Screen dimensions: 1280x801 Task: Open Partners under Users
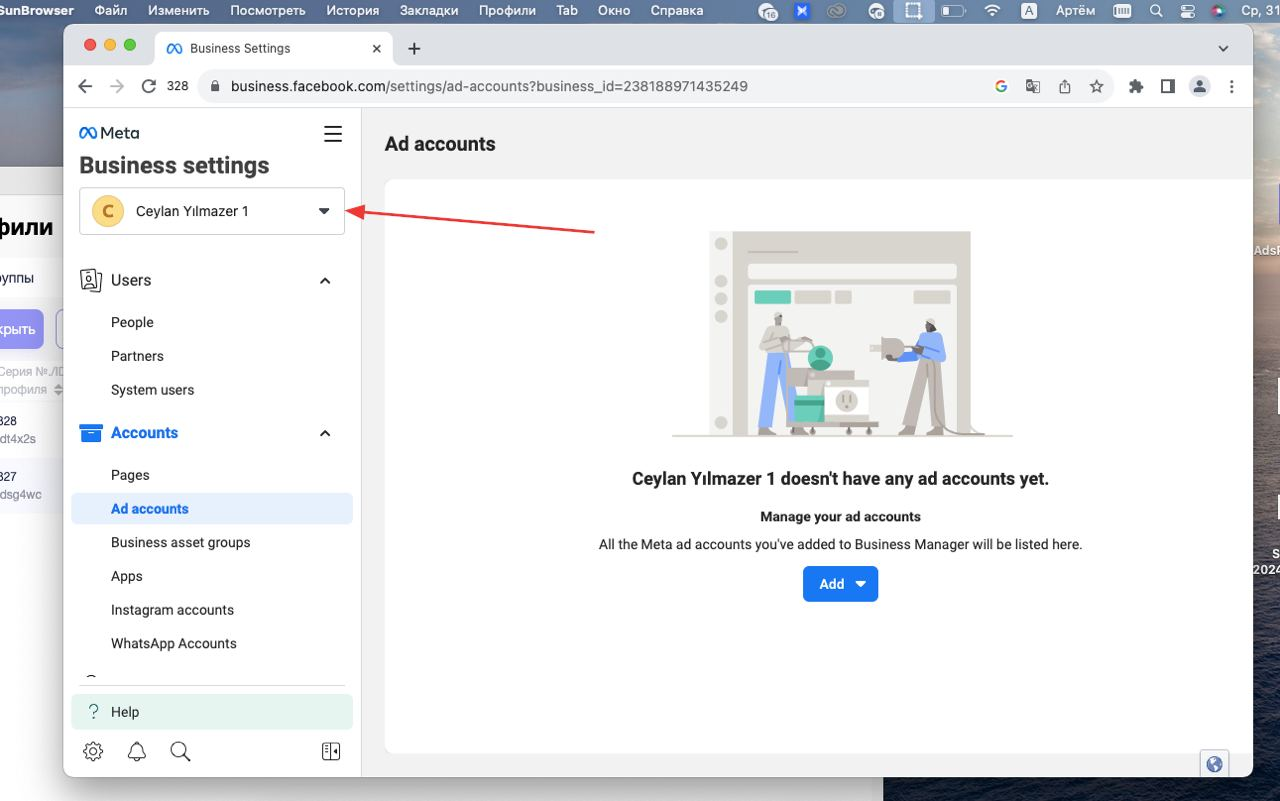137,356
